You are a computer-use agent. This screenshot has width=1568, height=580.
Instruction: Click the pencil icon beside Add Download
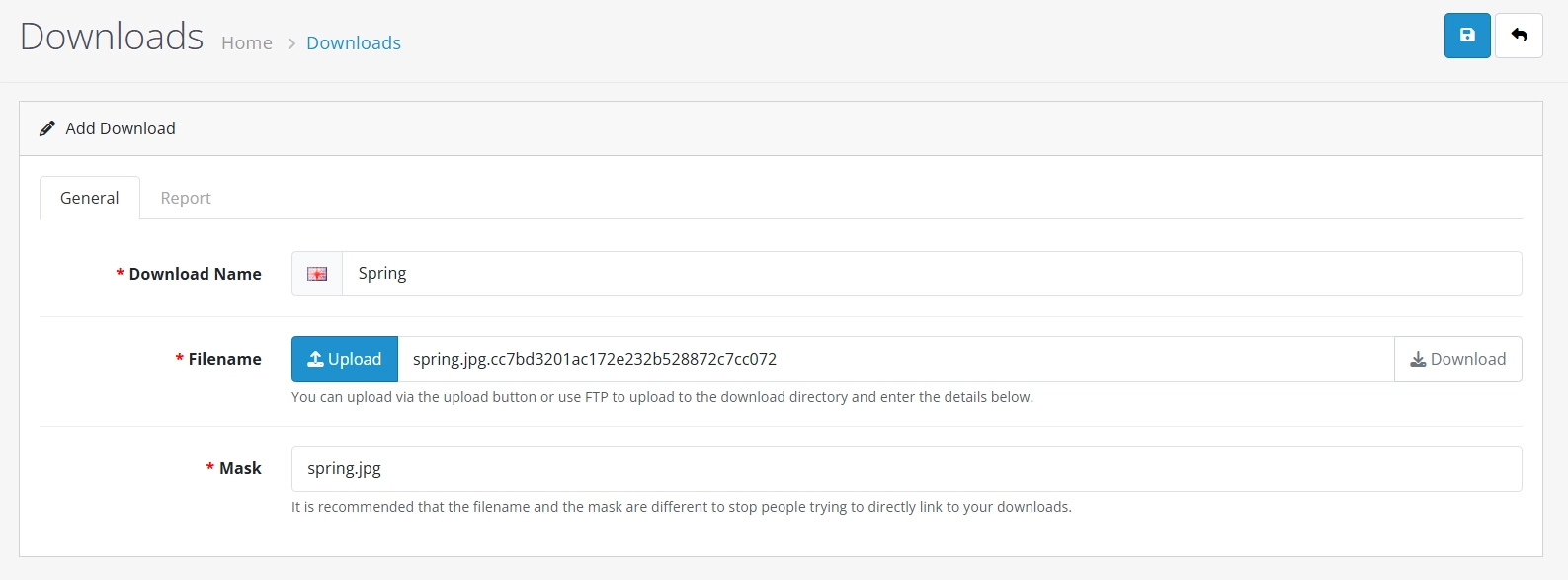pyautogui.click(x=47, y=128)
